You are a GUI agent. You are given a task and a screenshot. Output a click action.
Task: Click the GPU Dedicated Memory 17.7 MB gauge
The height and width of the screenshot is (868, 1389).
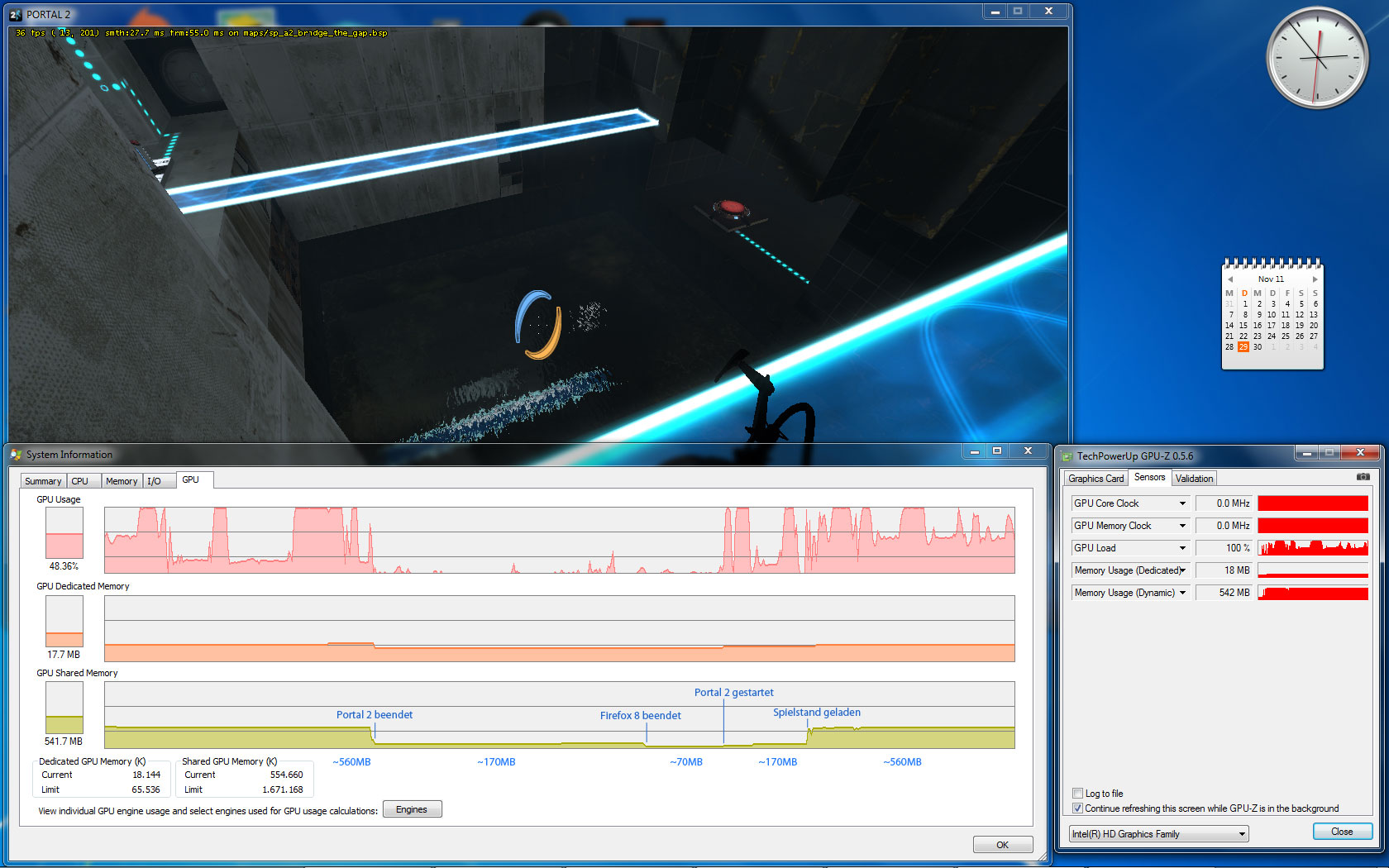(64, 621)
